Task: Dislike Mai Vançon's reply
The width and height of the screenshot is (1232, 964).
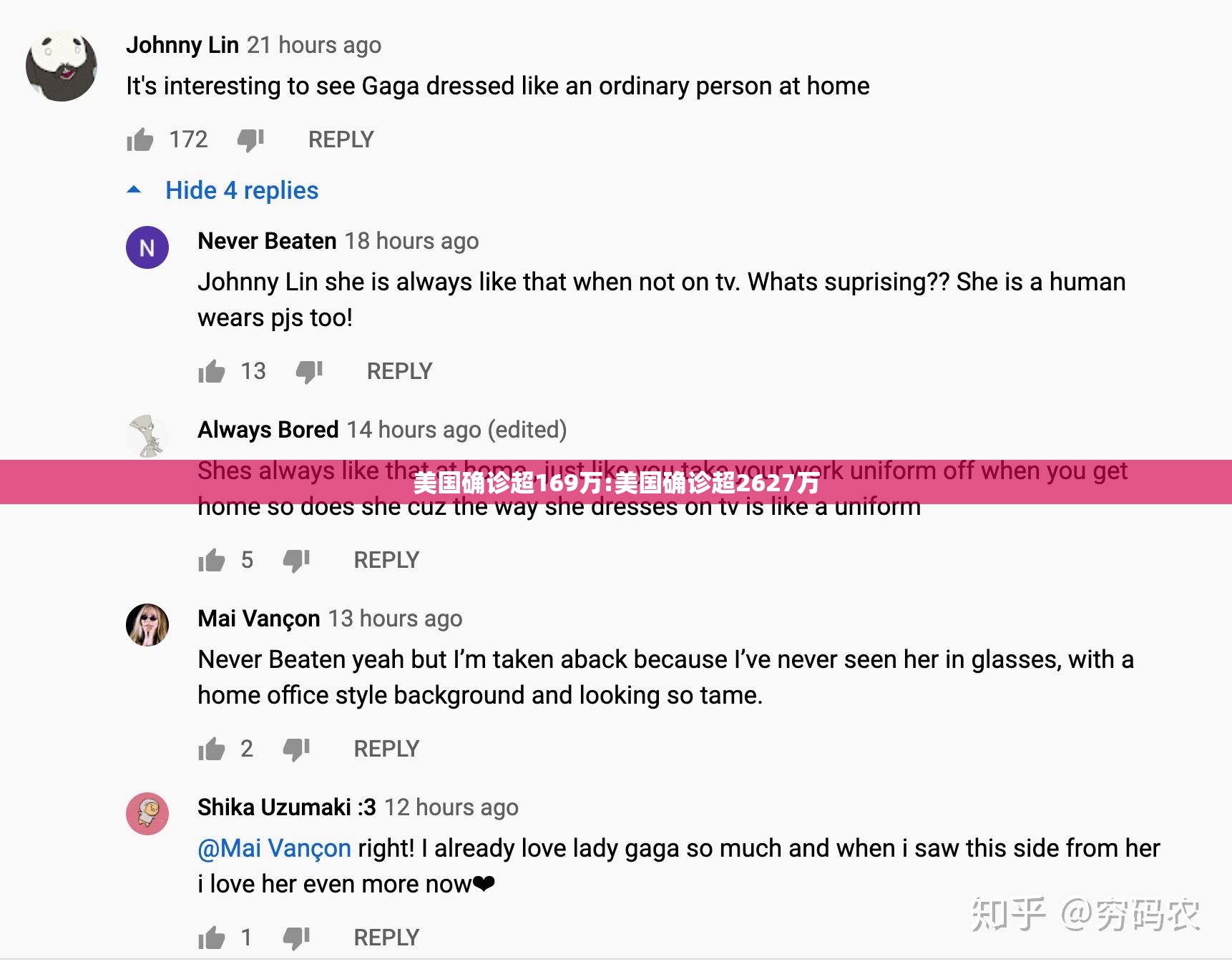Action: coord(296,749)
